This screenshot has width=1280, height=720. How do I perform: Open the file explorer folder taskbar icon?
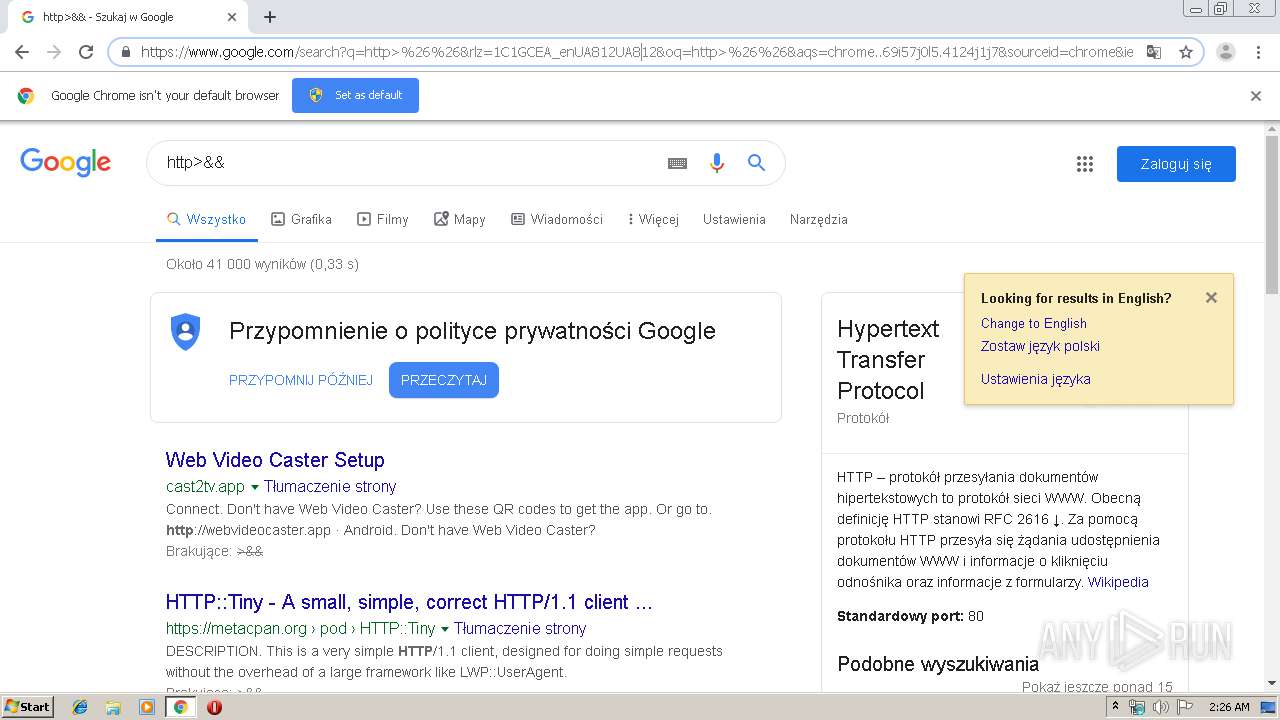pos(113,707)
